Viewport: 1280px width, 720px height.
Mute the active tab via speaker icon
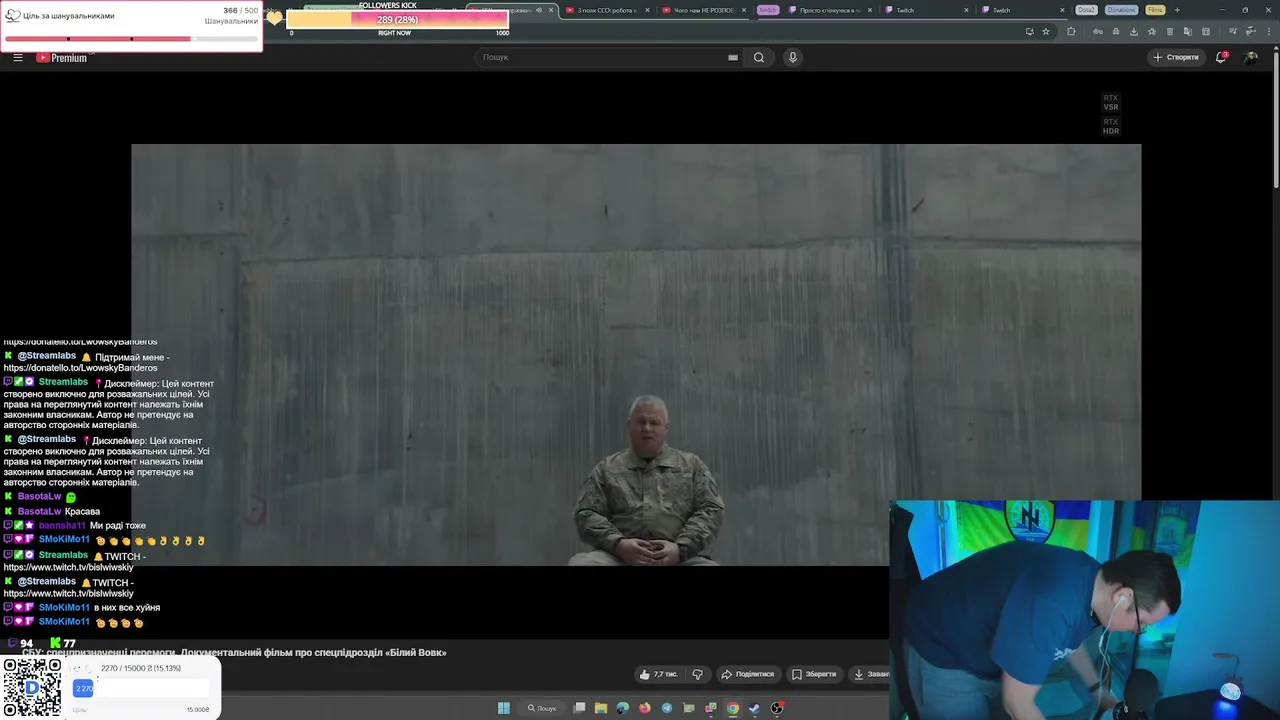539,10
